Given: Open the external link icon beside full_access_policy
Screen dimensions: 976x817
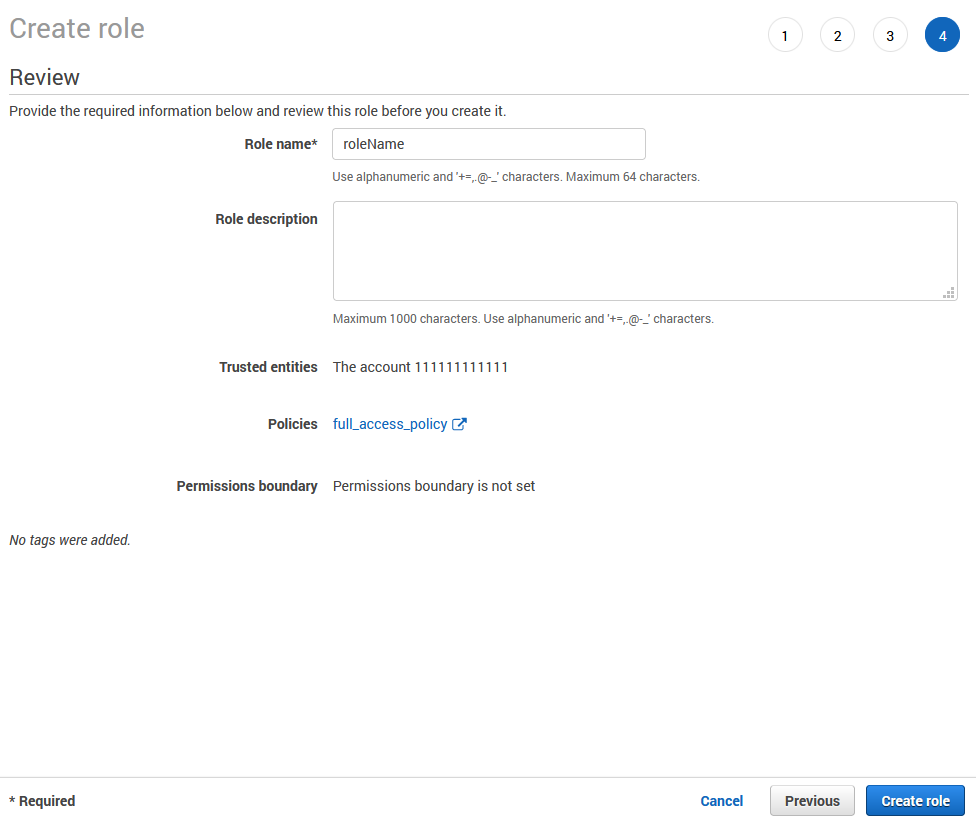Looking at the screenshot, I should 460,424.
